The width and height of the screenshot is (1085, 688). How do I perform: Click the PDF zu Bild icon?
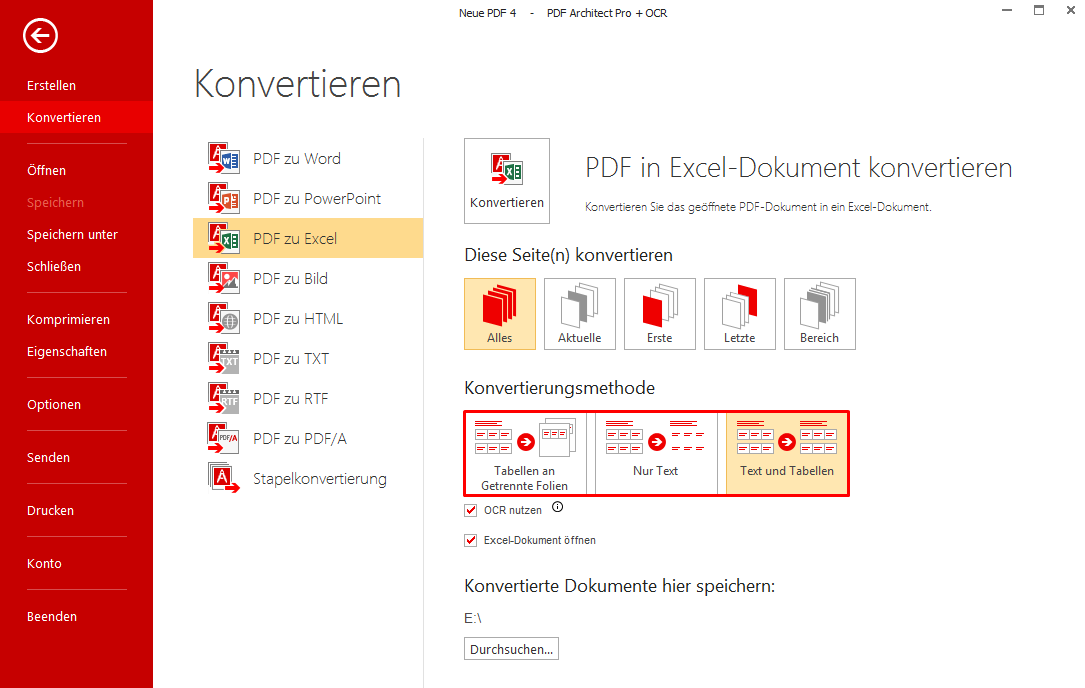[224, 278]
